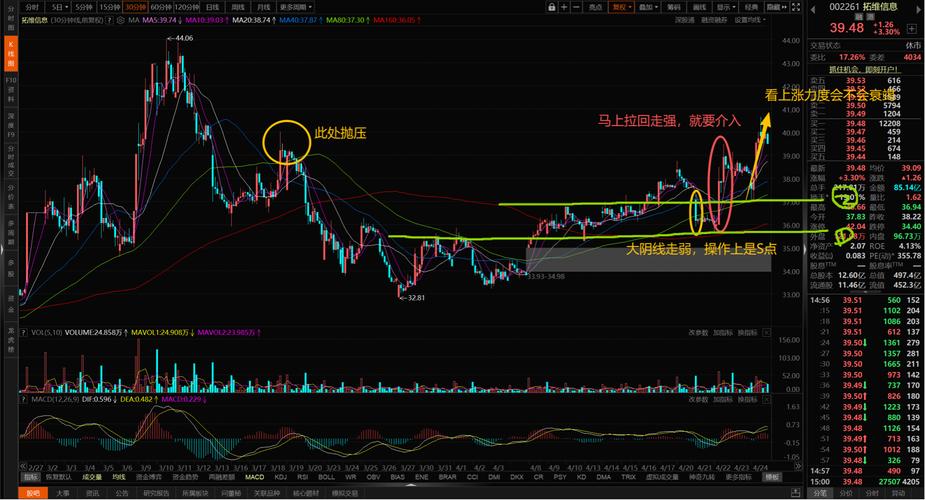
Task: Open the 显示 dropdown
Action: tap(725, 7)
